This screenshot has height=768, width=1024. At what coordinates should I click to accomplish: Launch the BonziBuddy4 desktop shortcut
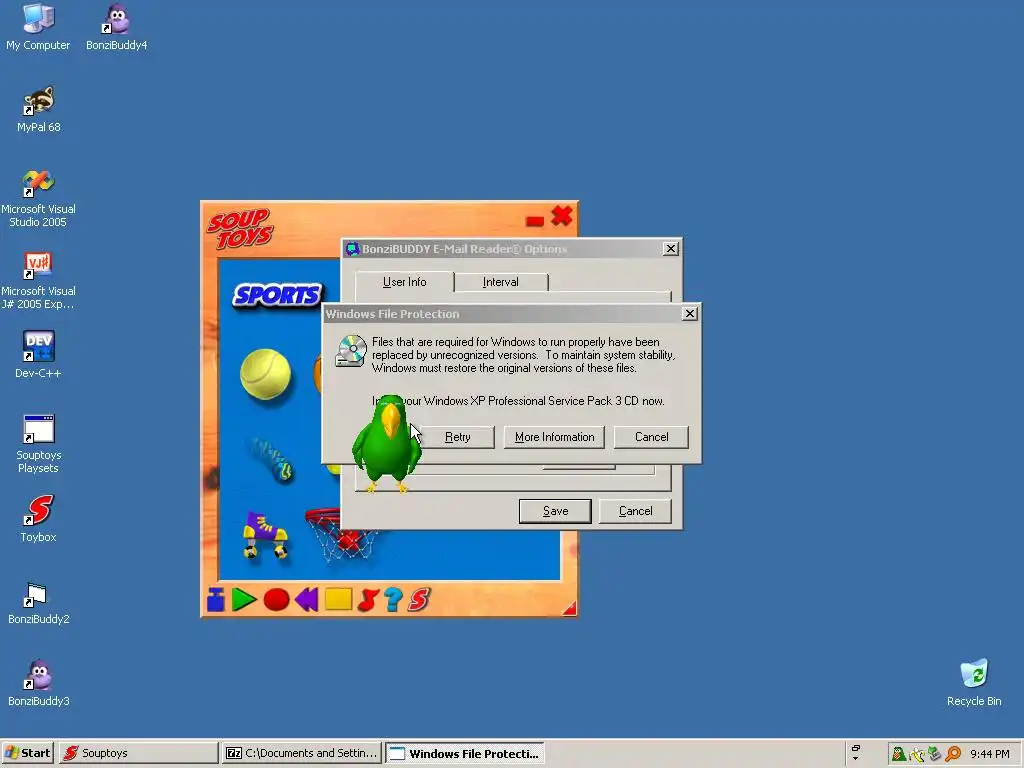tap(116, 27)
